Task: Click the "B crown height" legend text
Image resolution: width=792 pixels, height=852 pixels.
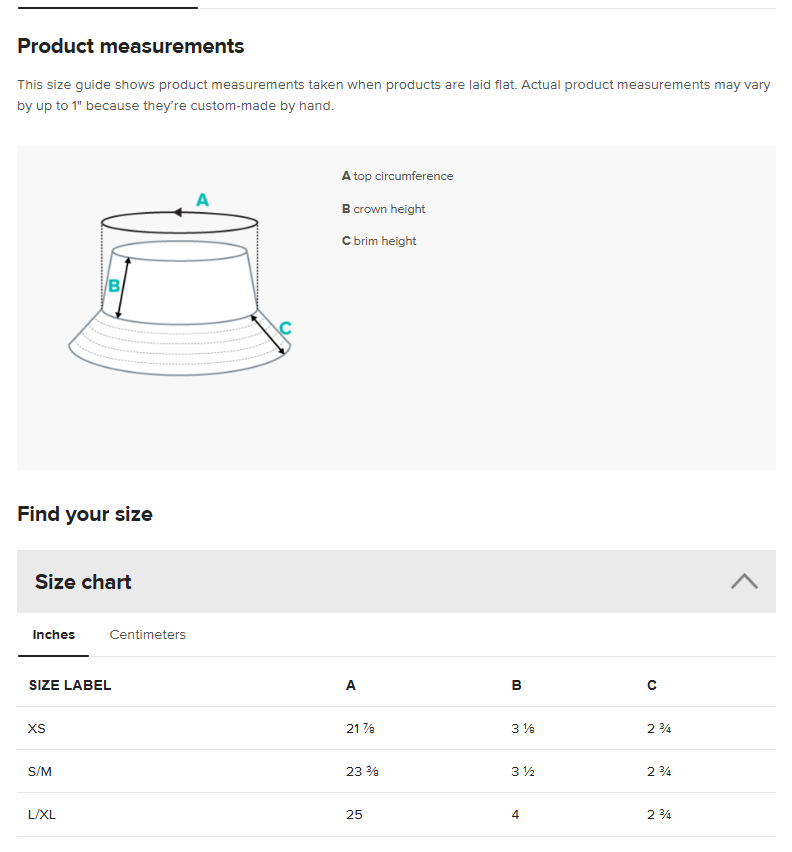Action: [x=383, y=209]
